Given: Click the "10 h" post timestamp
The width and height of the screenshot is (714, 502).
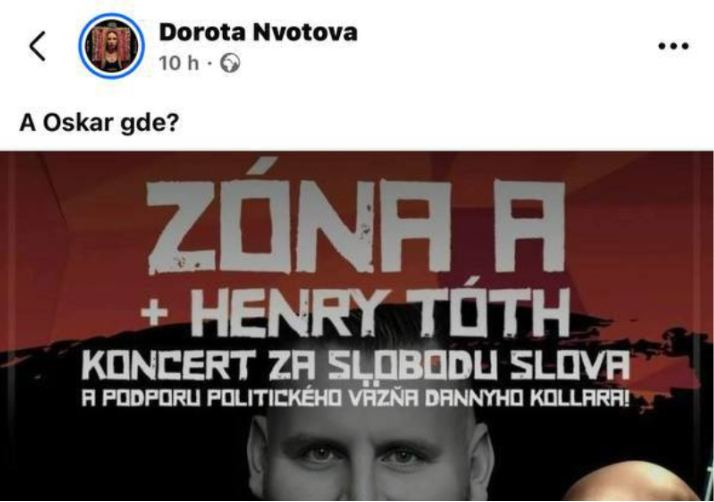Looking at the screenshot, I should coord(179,63).
